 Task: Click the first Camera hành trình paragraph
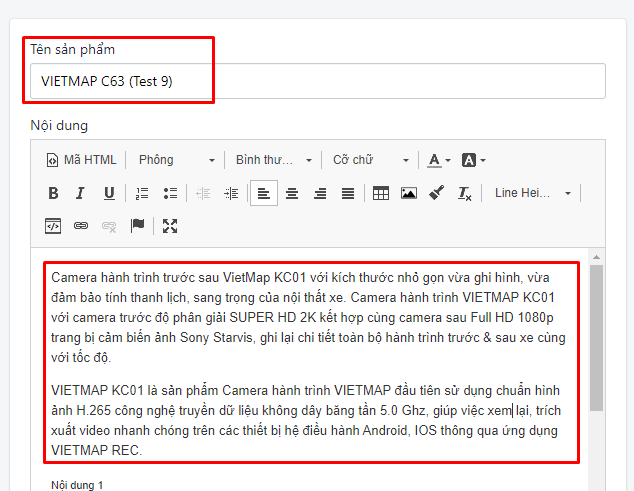coord(308,317)
